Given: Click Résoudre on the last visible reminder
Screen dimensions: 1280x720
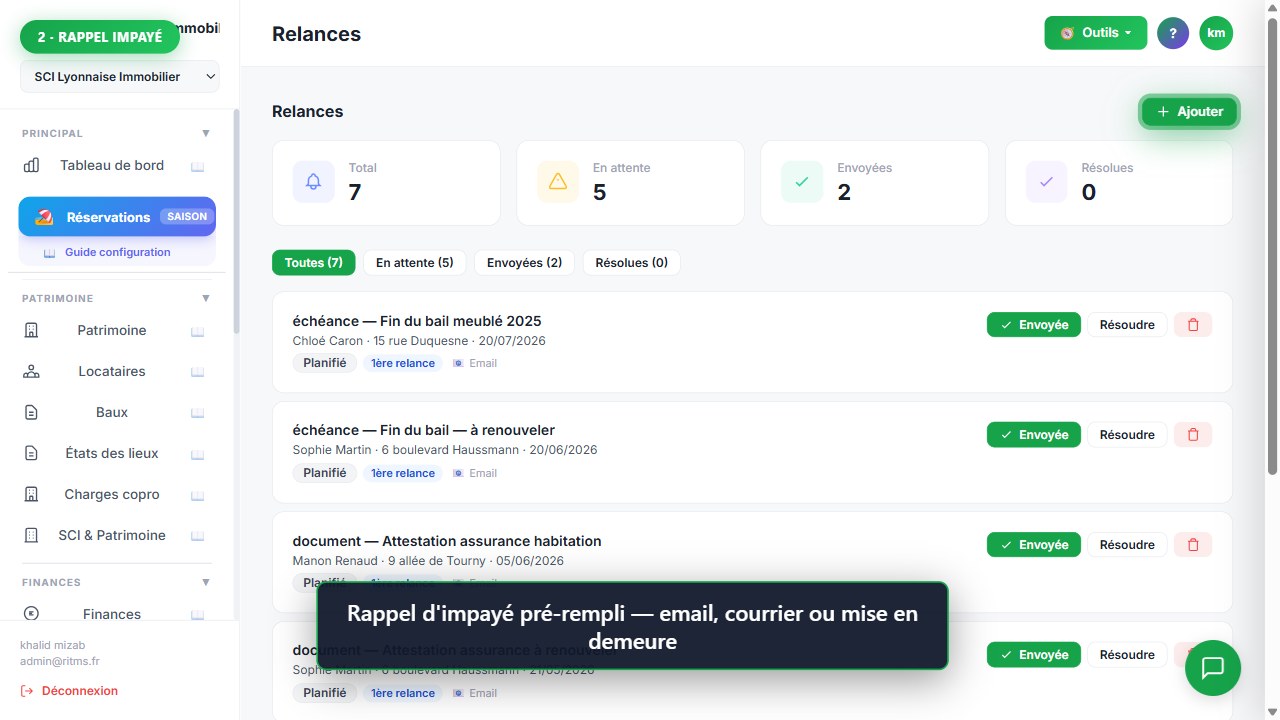Looking at the screenshot, I should tap(1127, 655).
